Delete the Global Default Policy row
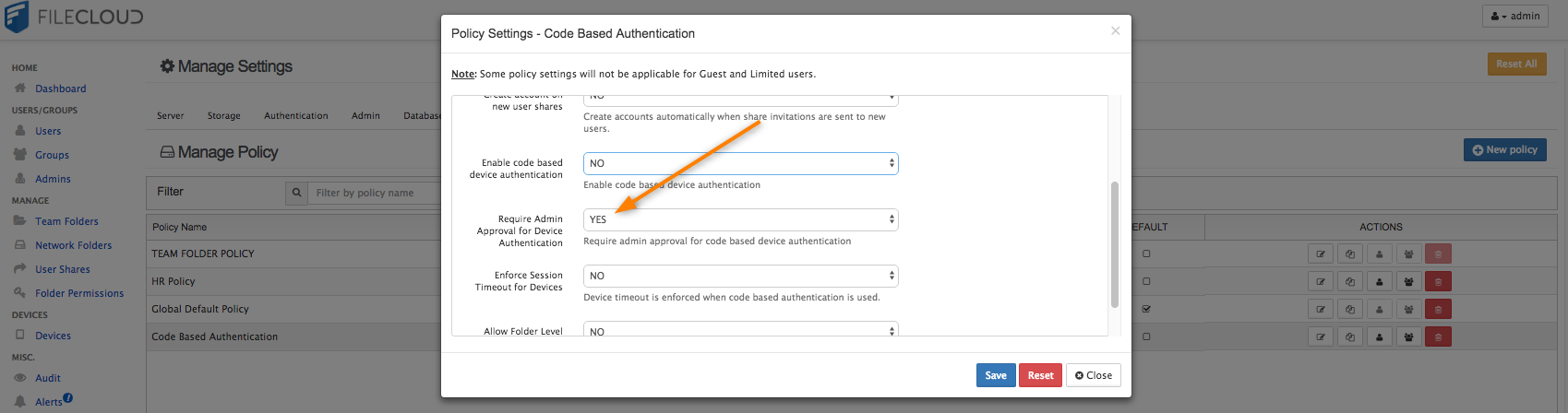 click(1438, 310)
